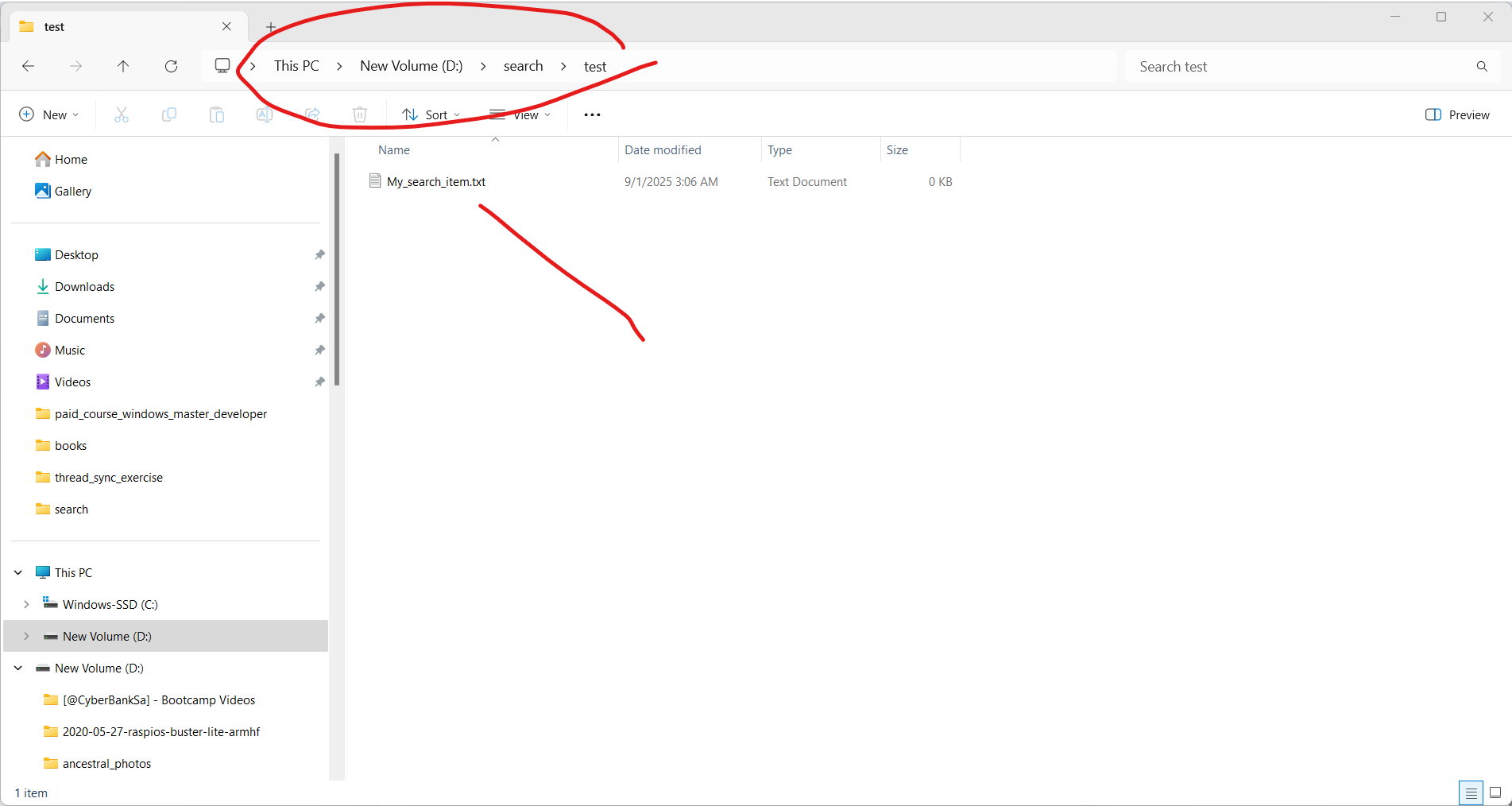Click the Copy icon
Screen dimensions: 1512x806
[x=168, y=114]
